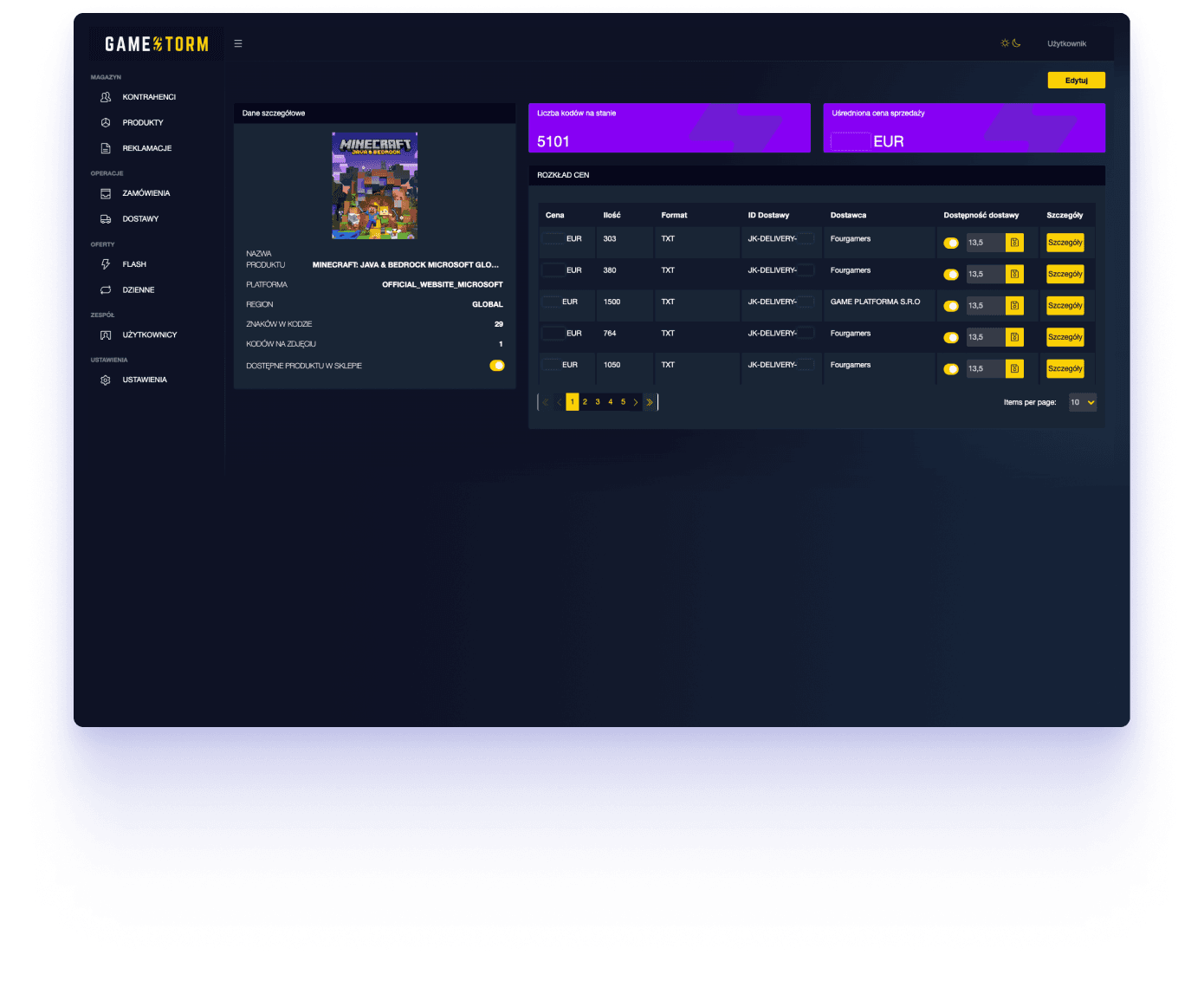Open the hamburger menu icon
Image resolution: width=1204 pixels, height=981 pixels.
238,43
